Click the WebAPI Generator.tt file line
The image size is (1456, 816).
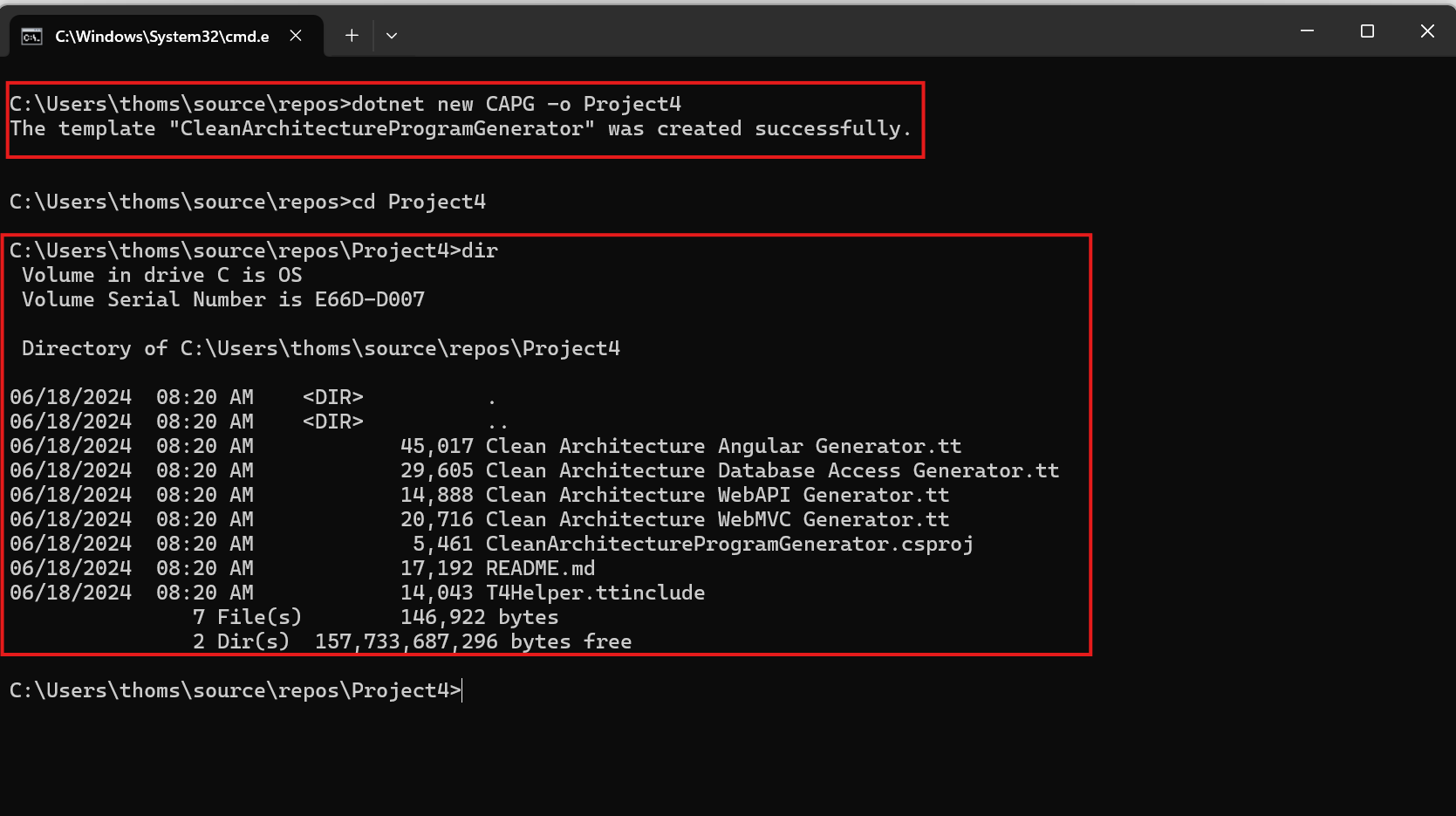[x=480, y=495]
